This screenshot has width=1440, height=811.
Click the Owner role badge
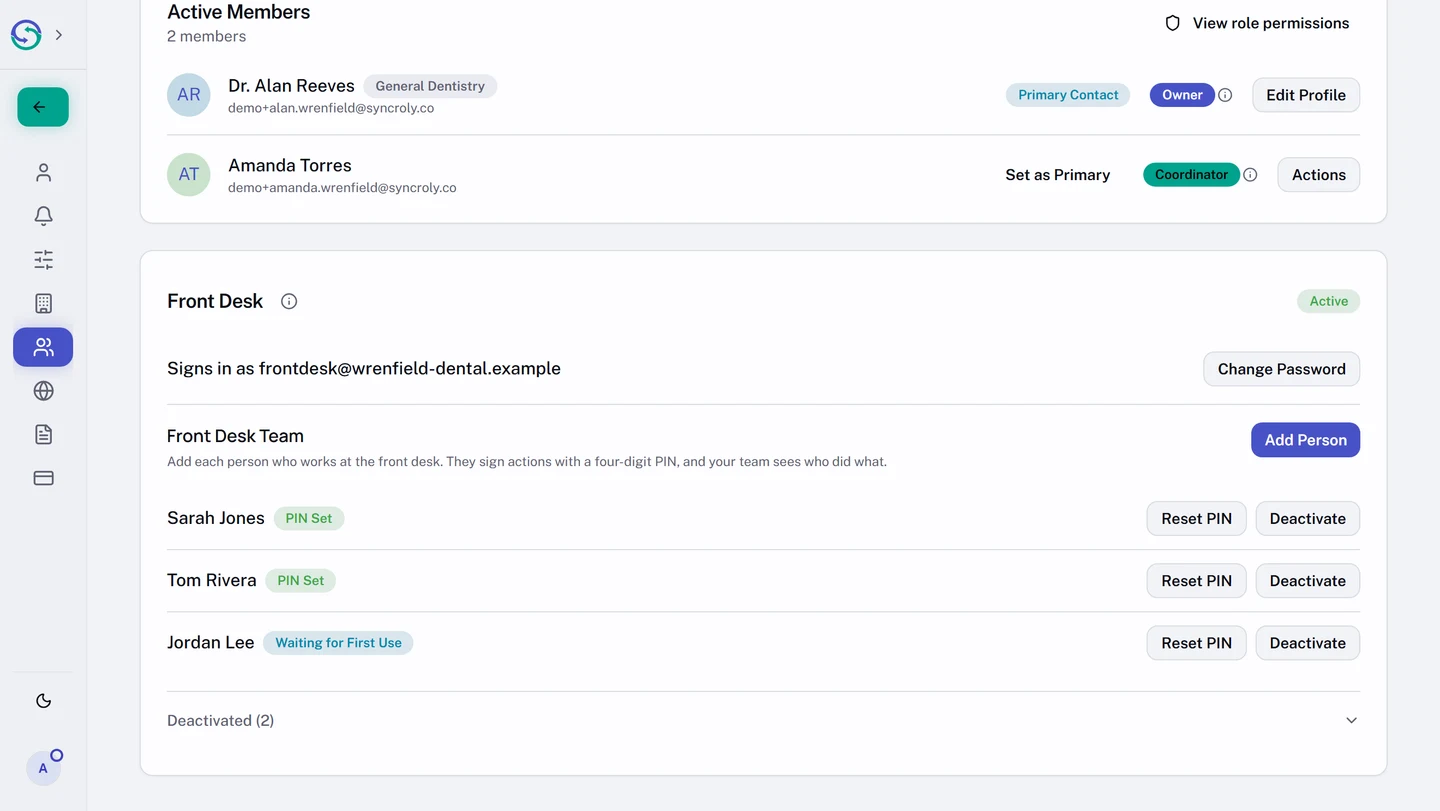[1182, 95]
